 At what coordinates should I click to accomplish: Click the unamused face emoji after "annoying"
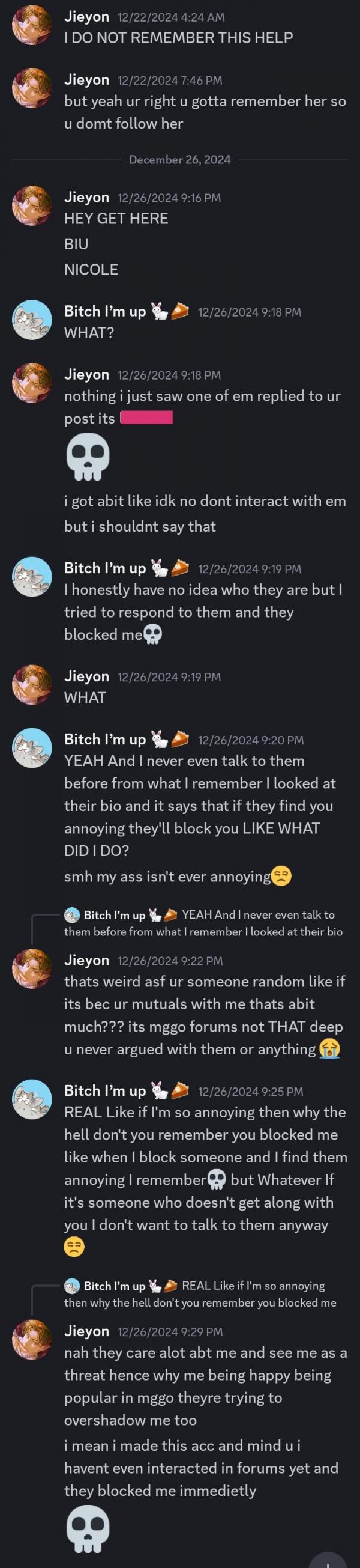[x=281, y=877]
